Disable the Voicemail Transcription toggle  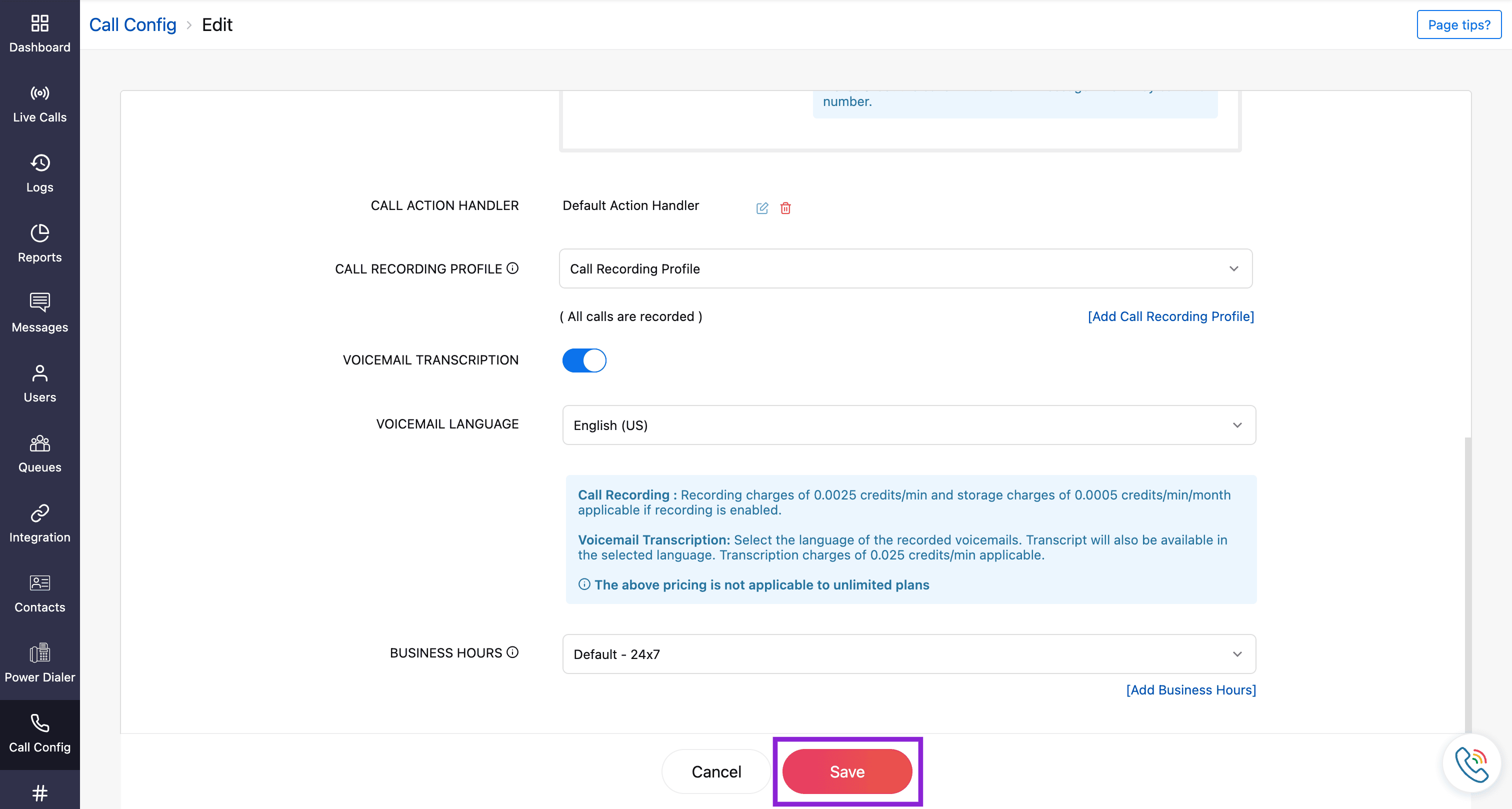[584, 360]
